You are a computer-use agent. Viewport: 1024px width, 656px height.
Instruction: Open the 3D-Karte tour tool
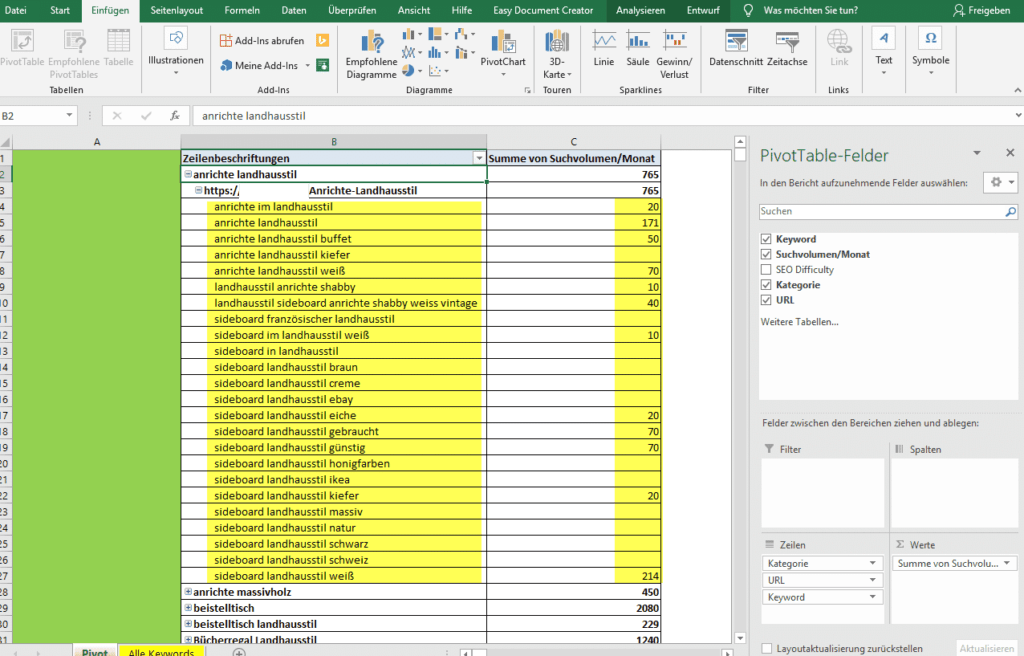pos(556,54)
